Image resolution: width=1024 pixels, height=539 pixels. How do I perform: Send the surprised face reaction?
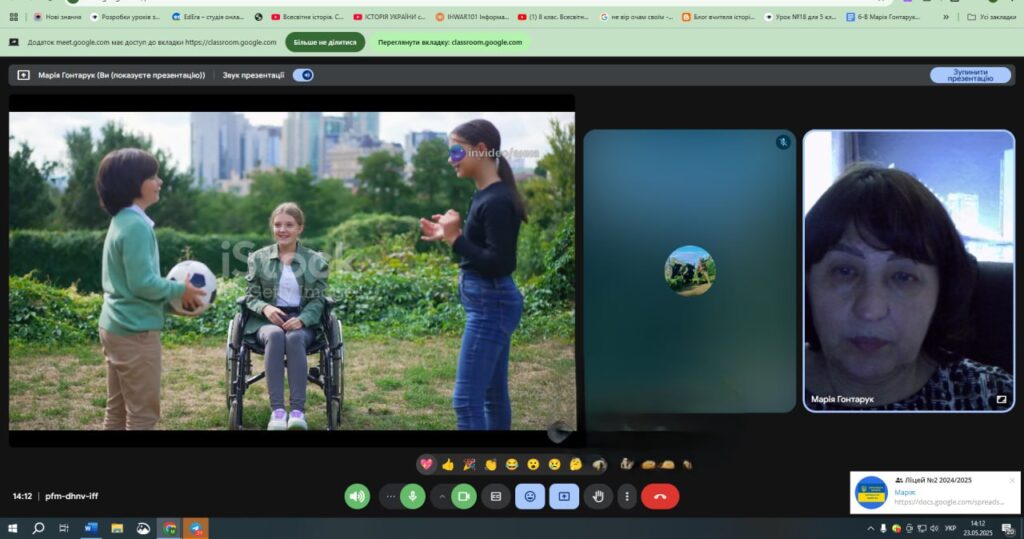click(533, 465)
